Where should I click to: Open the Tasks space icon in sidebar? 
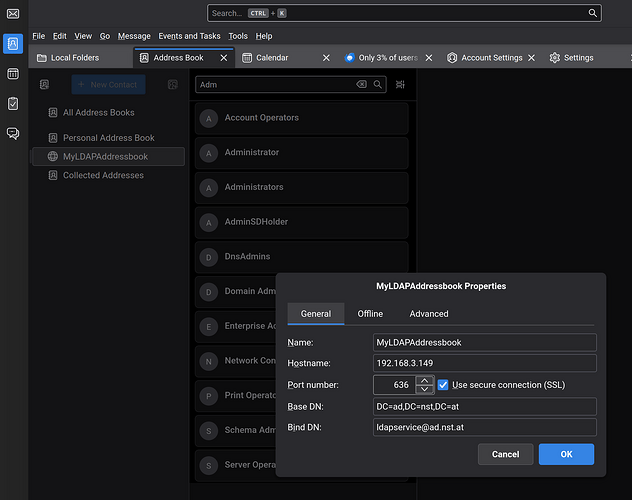13,103
